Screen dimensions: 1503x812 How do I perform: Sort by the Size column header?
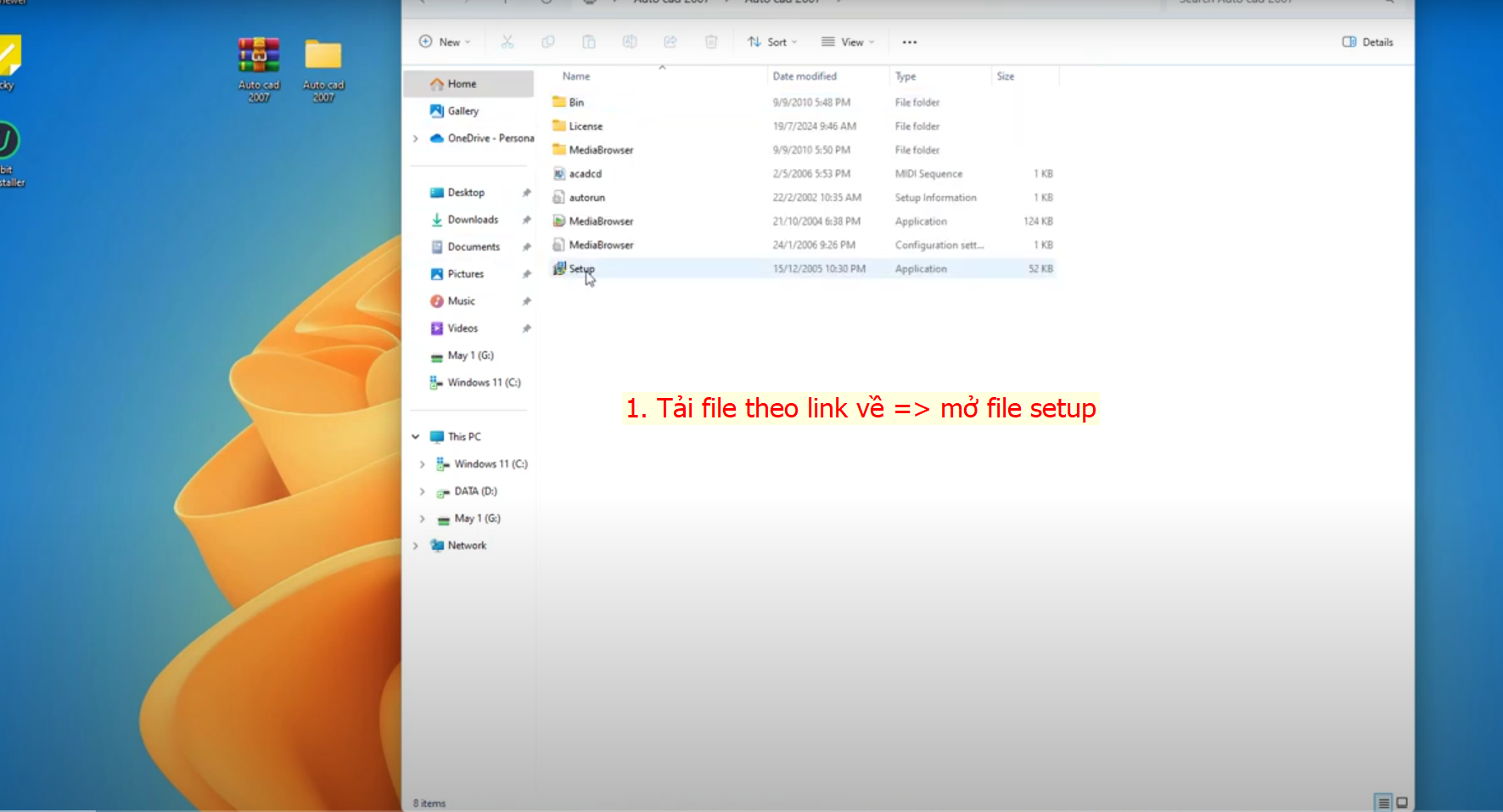pyautogui.click(x=1006, y=76)
